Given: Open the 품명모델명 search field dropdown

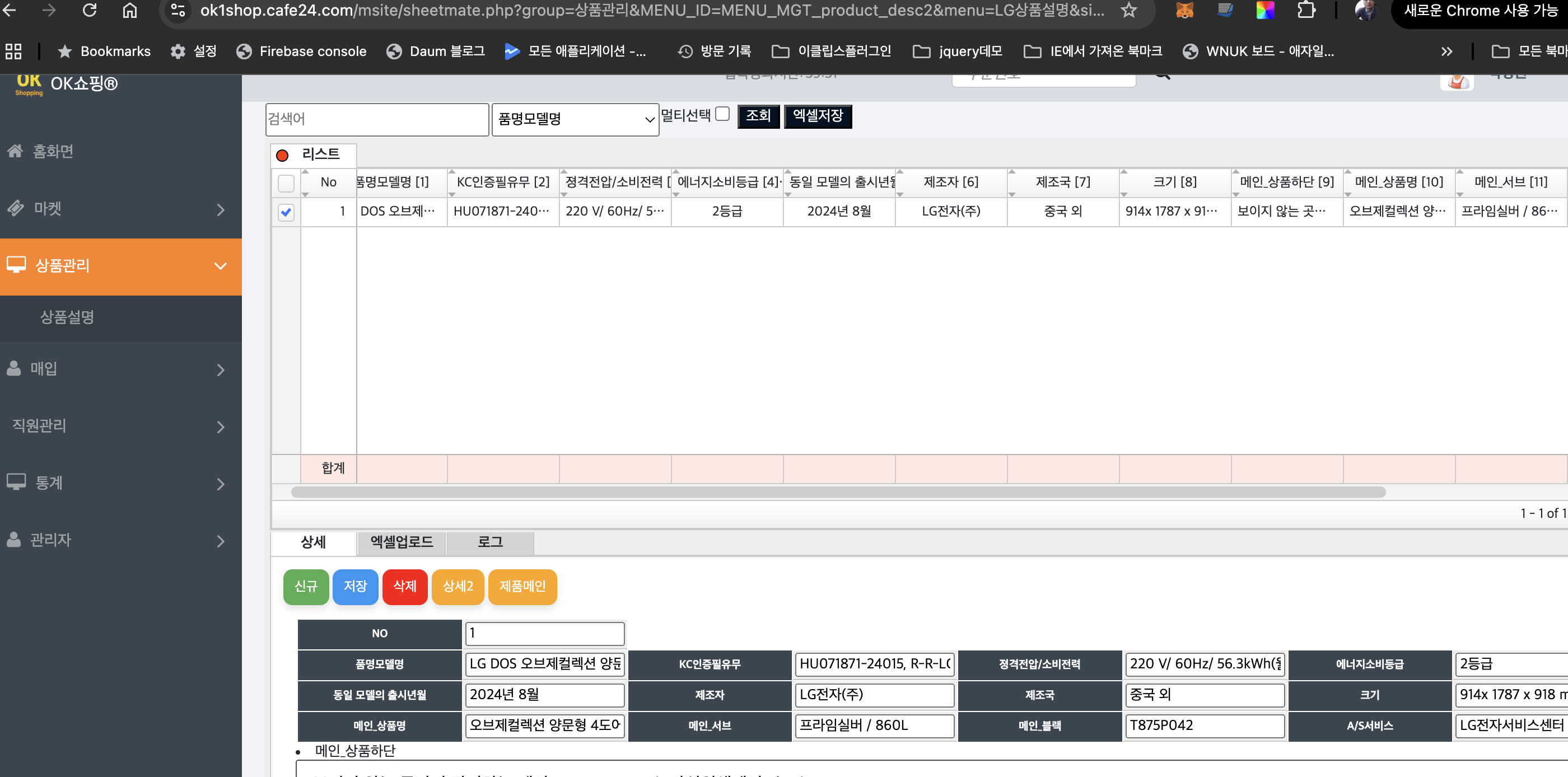Looking at the screenshot, I should coord(575,119).
